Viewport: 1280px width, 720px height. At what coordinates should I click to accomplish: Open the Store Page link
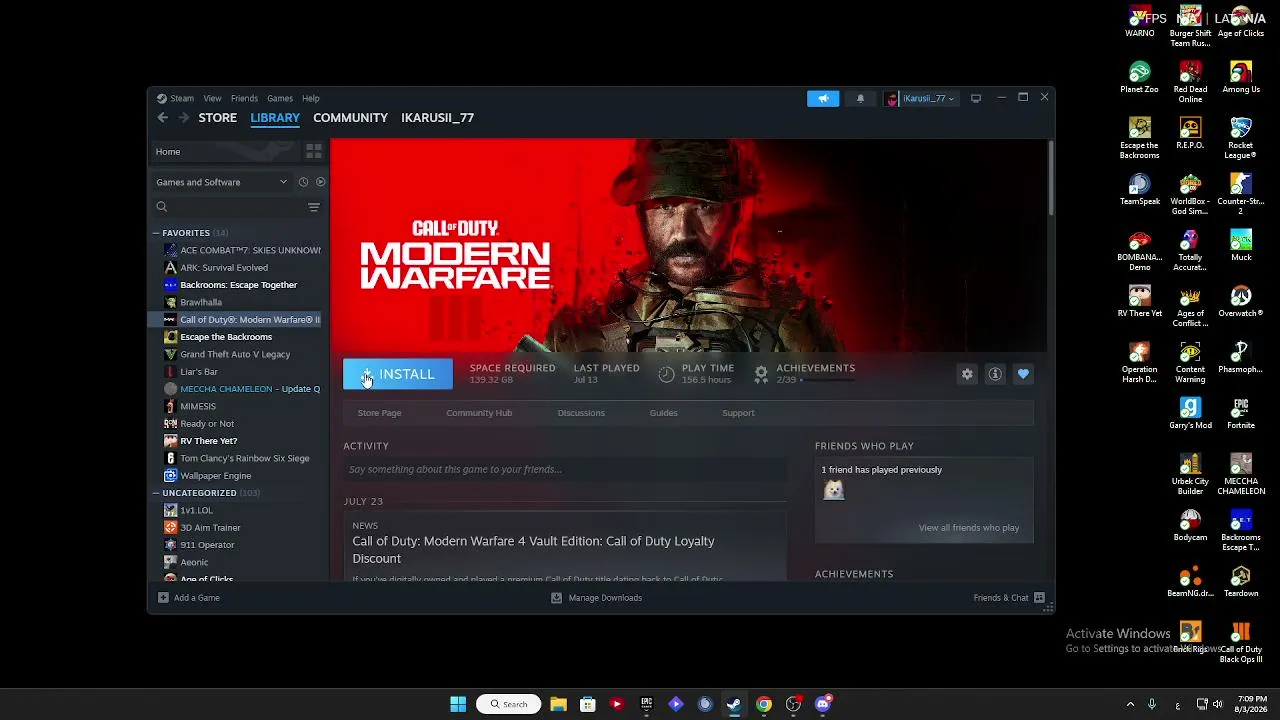tap(379, 413)
